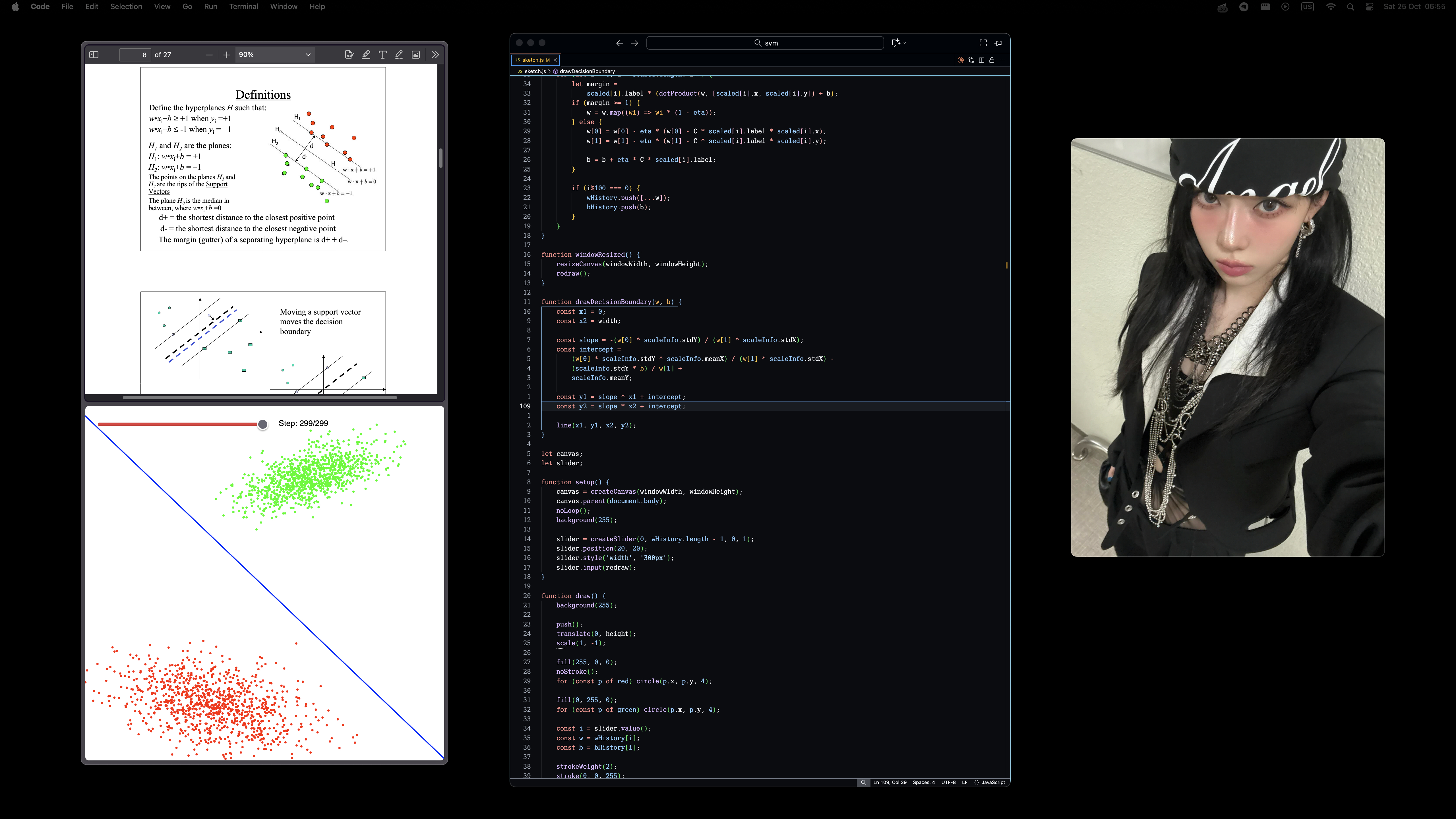Click the PDF page number field
Screen dimensions: 1456x819
(x=135, y=55)
